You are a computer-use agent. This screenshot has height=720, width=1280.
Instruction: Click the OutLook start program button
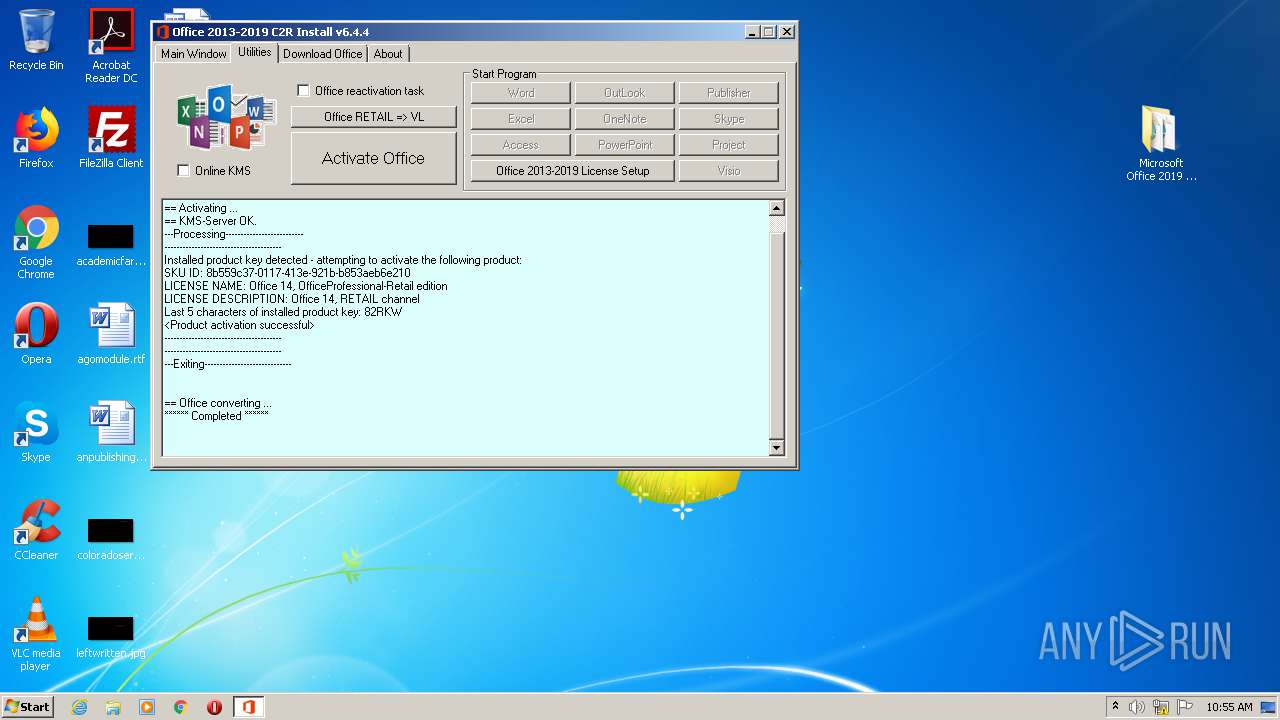coord(625,93)
